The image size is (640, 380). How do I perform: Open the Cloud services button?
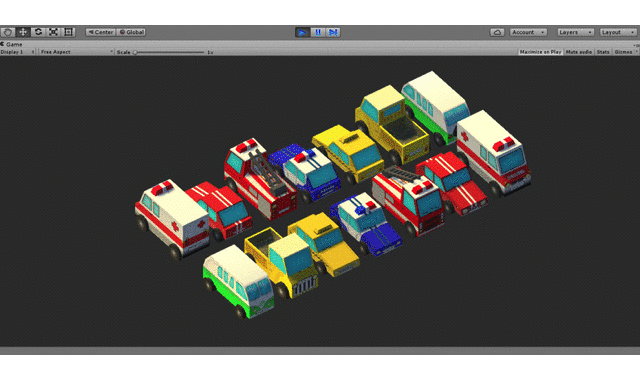[497, 32]
